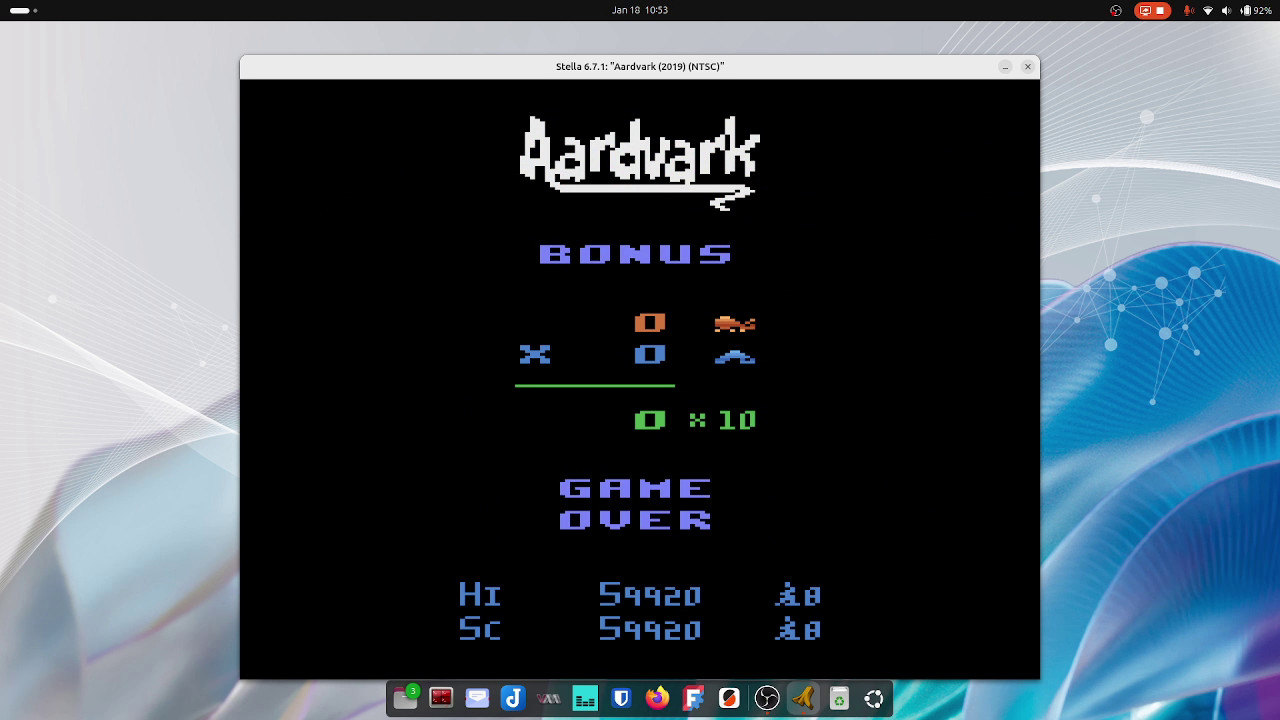Click the volume speaker icon in top bar

[x=1227, y=10]
